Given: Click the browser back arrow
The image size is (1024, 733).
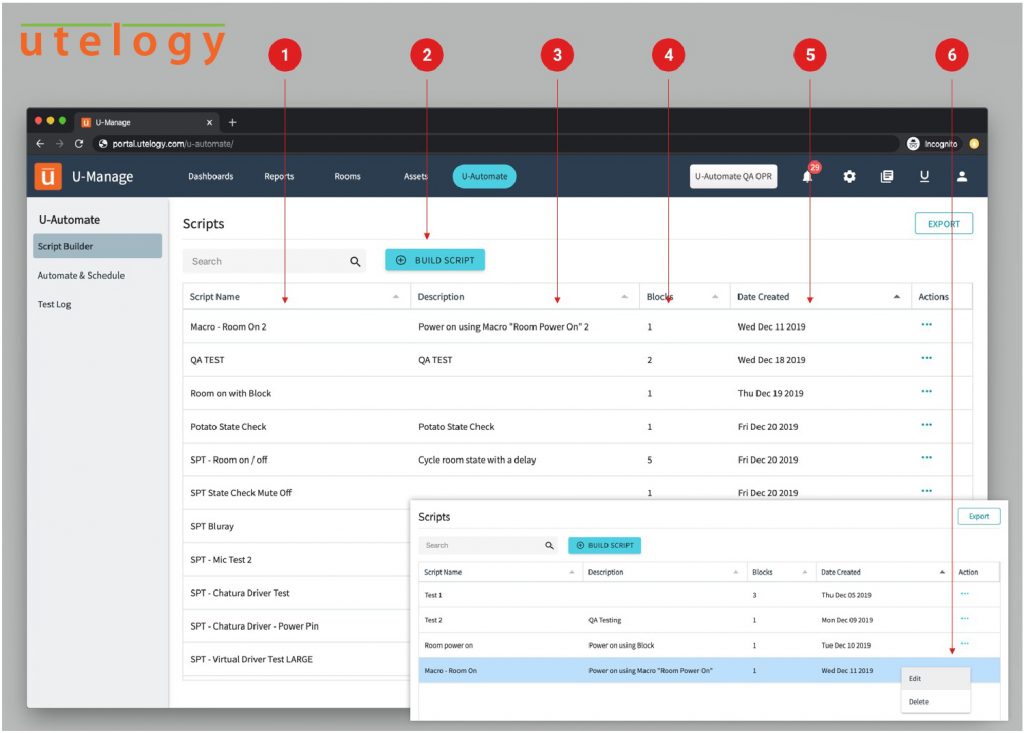Looking at the screenshot, I should (x=40, y=144).
